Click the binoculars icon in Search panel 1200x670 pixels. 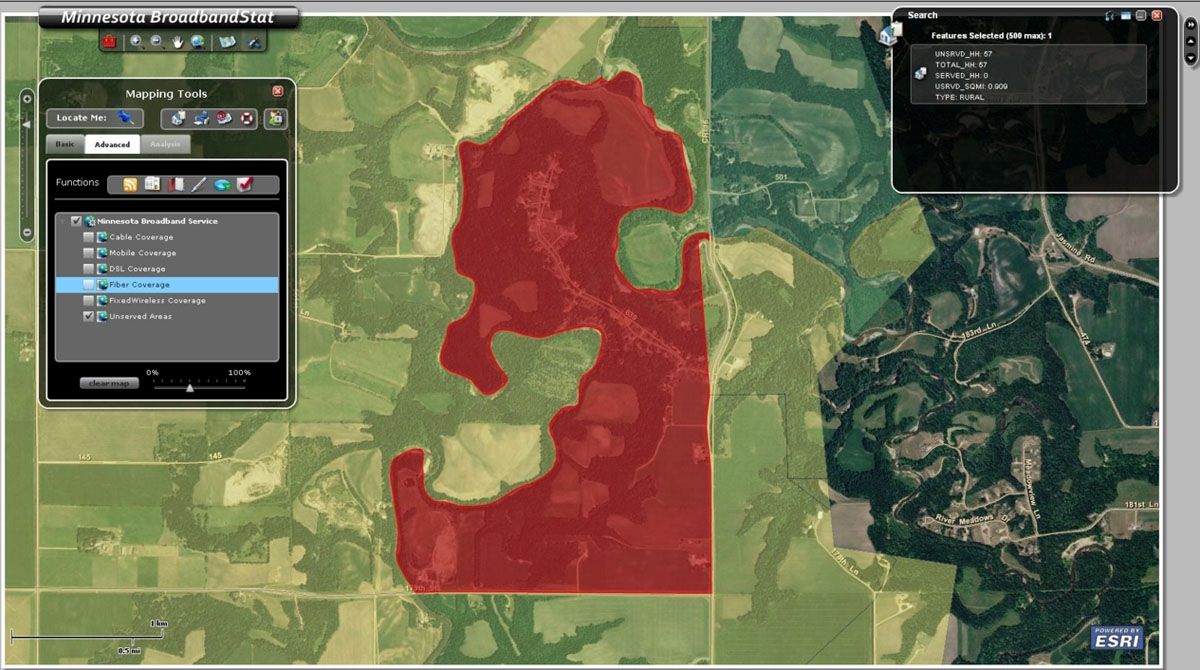[1109, 16]
